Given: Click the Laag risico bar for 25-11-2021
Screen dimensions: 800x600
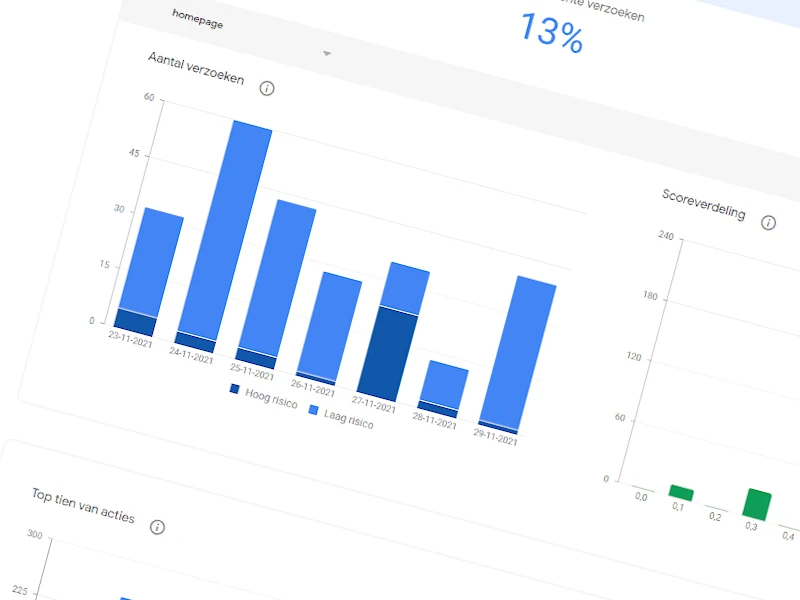Looking at the screenshot, I should [278, 278].
